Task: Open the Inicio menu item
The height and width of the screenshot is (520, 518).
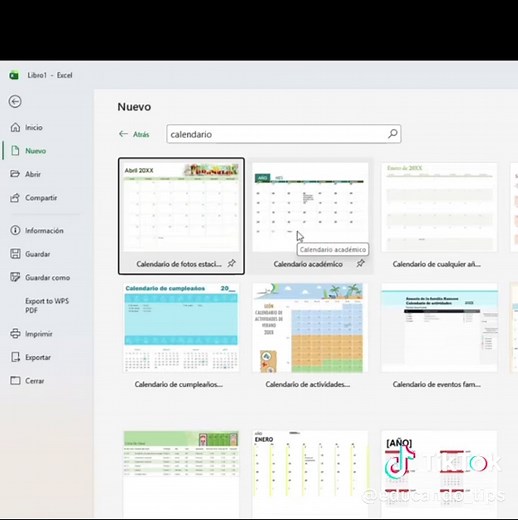Action: [x=34, y=127]
